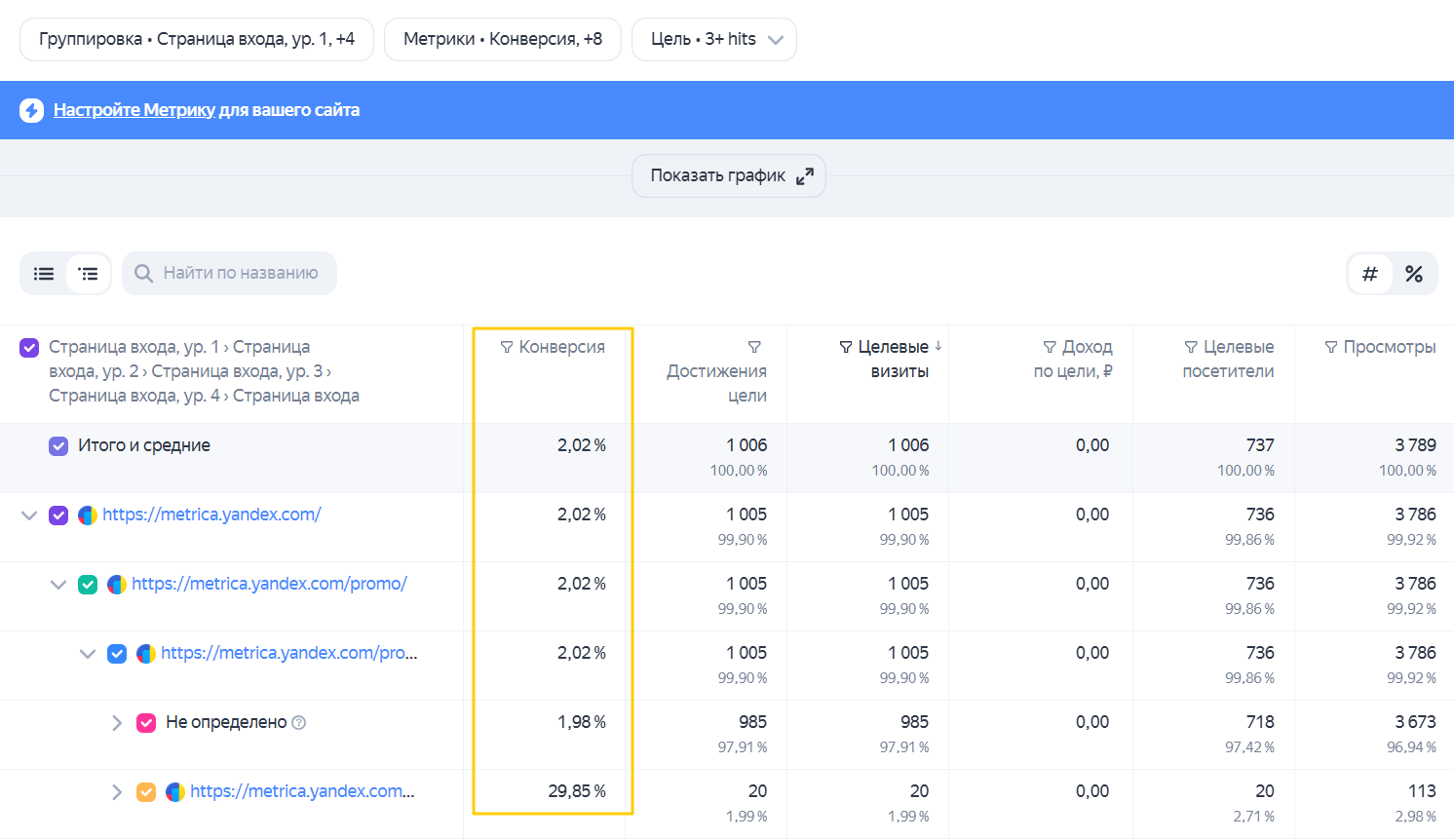Image resolution: width=1454 pixels, height=840 pixels.
Task: Click the filter icon for Целевые посетители column
Action: [1191, 348]
